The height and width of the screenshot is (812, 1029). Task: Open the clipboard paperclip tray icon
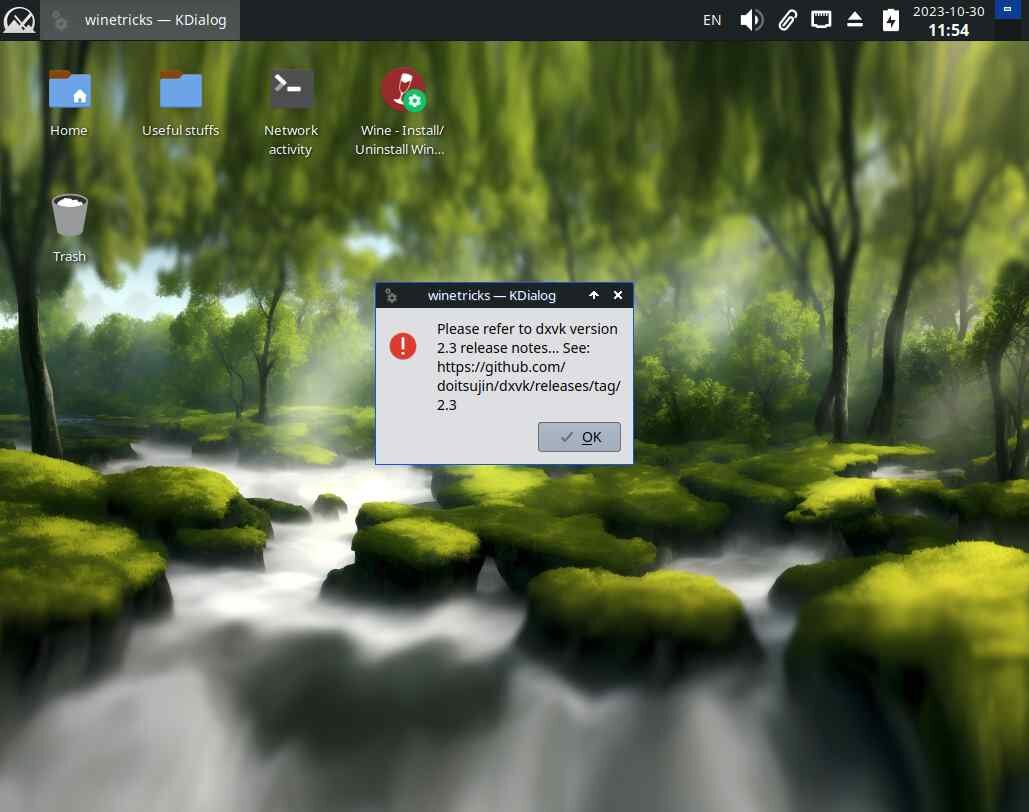click(x=788, y=20)
